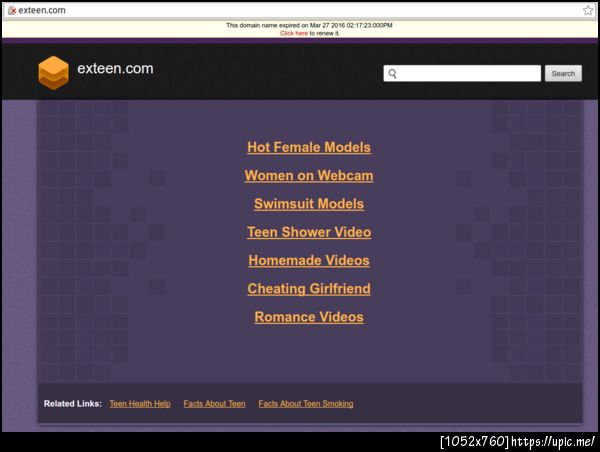600x452 pixels.
Task: Click the 'Related Links:' label
Action: (x=73, y=404)
